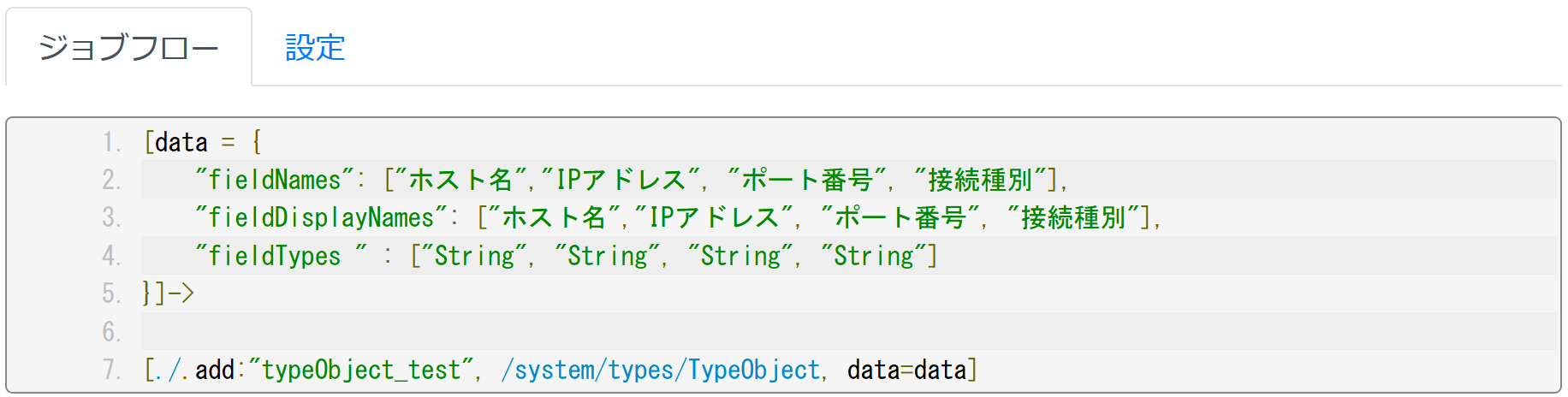This screenshot has width=1568, height=397.
Task: Click the data=data argument on line 7
Action: (906, 370)
